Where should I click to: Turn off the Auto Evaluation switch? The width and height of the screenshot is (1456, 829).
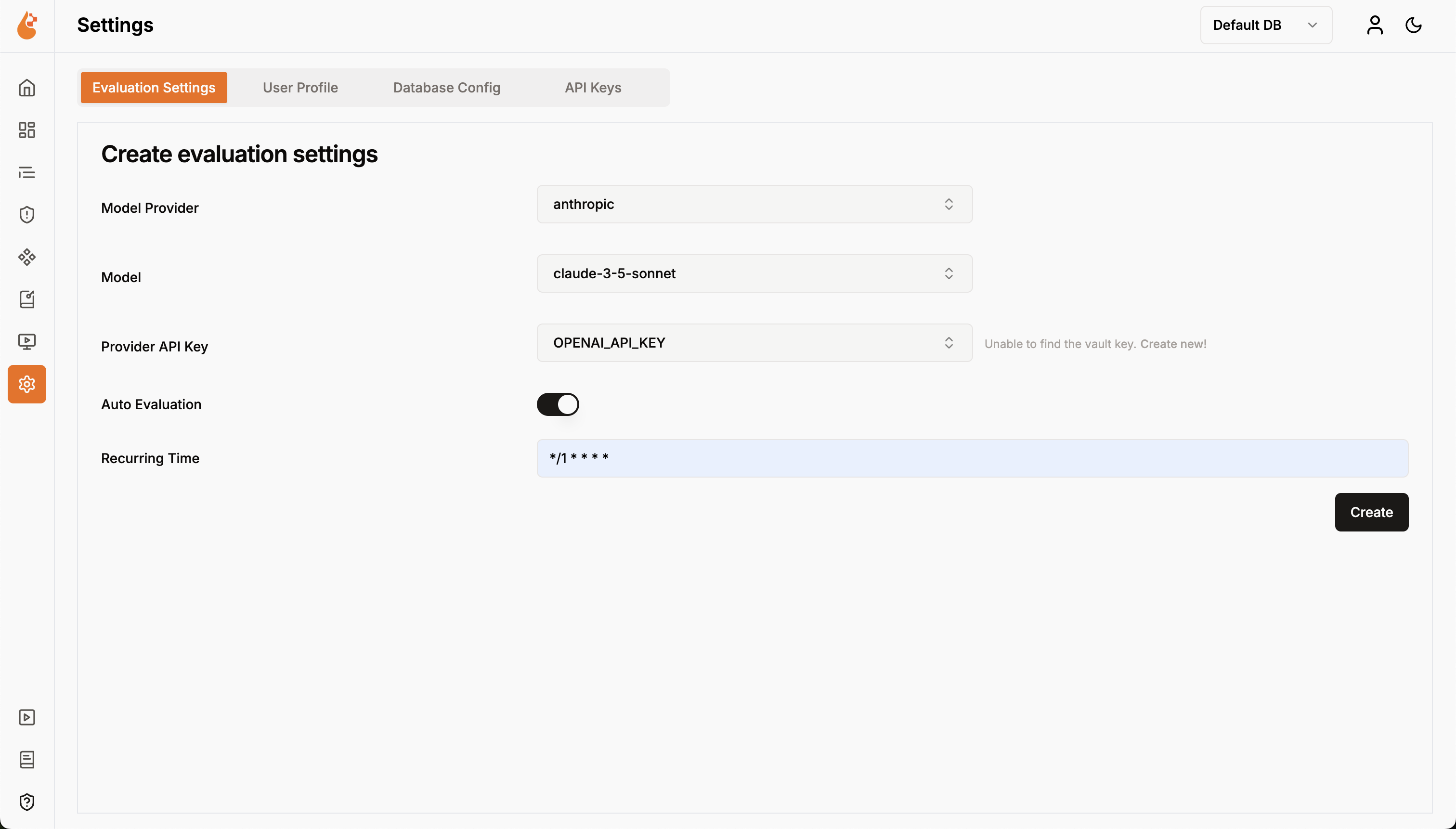[558, 404]
